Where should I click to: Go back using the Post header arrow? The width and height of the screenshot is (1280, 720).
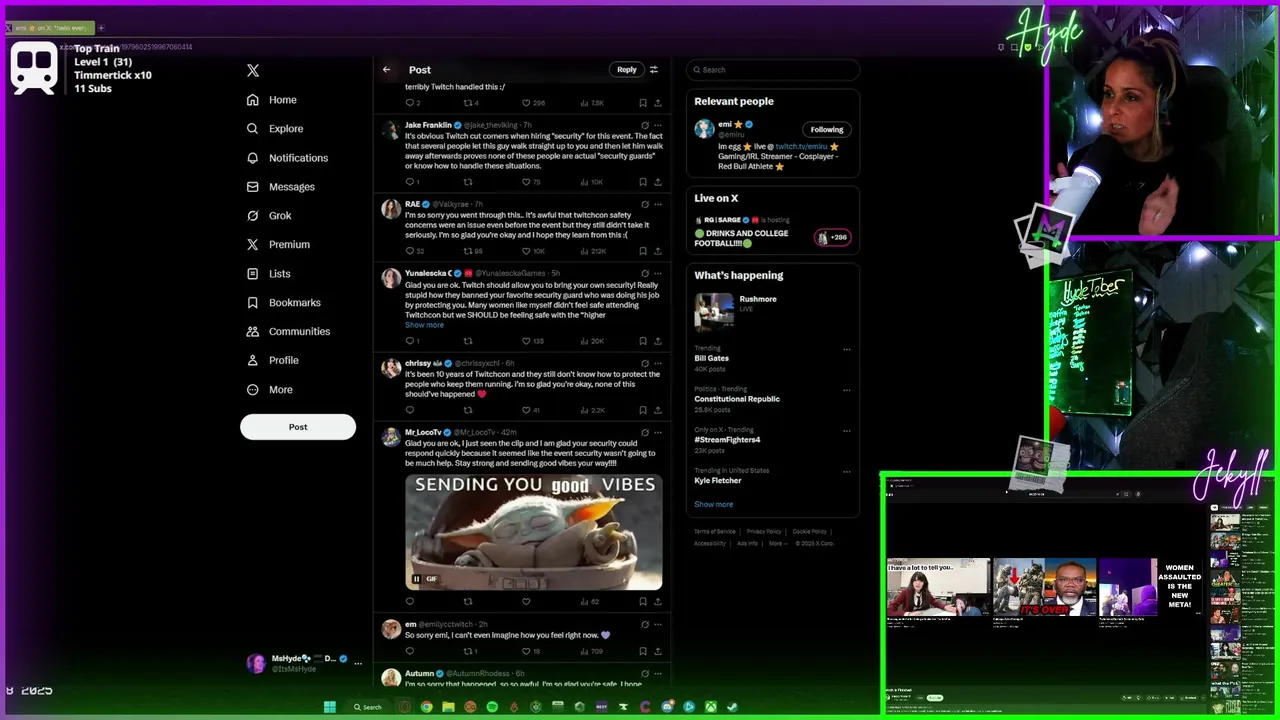click(386, 70)
